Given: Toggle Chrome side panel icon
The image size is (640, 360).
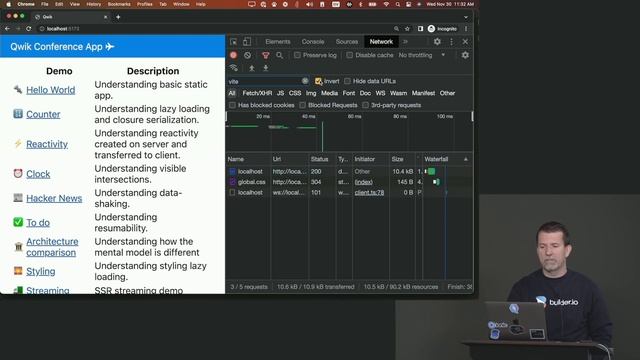Looking at the screenshot, I should (x=420, y=29).
